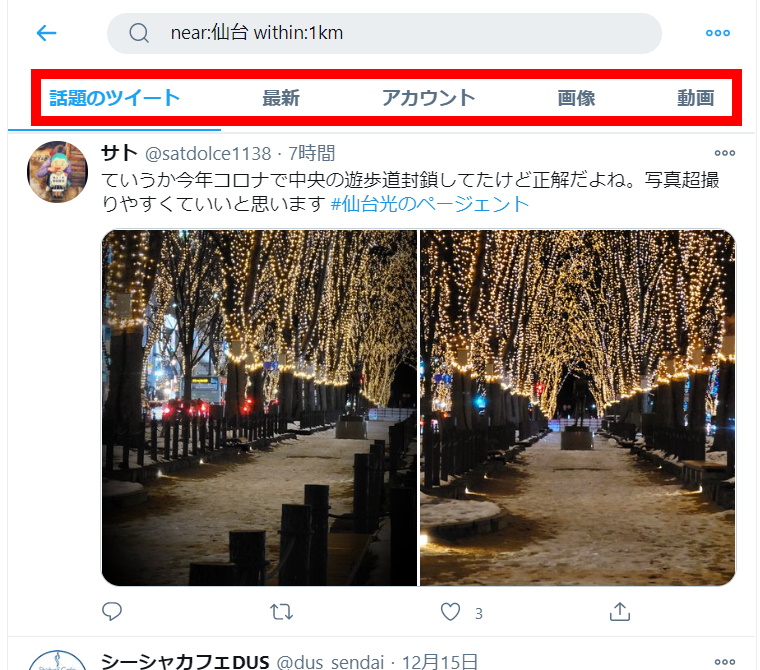Switch to the アカウント tab
Viewport: 760px width, 670px height.
(x=428, y=98)
